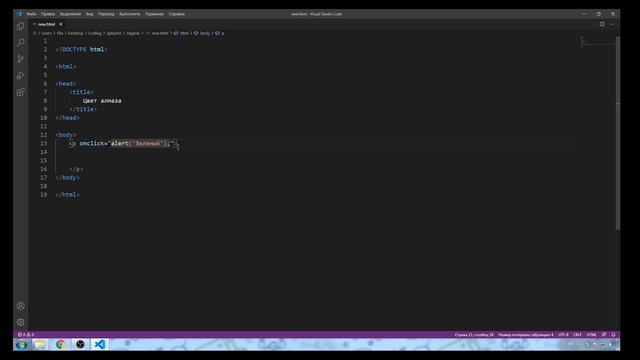Click the Visual Studio Code taskbar icon
Image resolution: width=640 pixels, height=360 pixels.
click(99, 344)
